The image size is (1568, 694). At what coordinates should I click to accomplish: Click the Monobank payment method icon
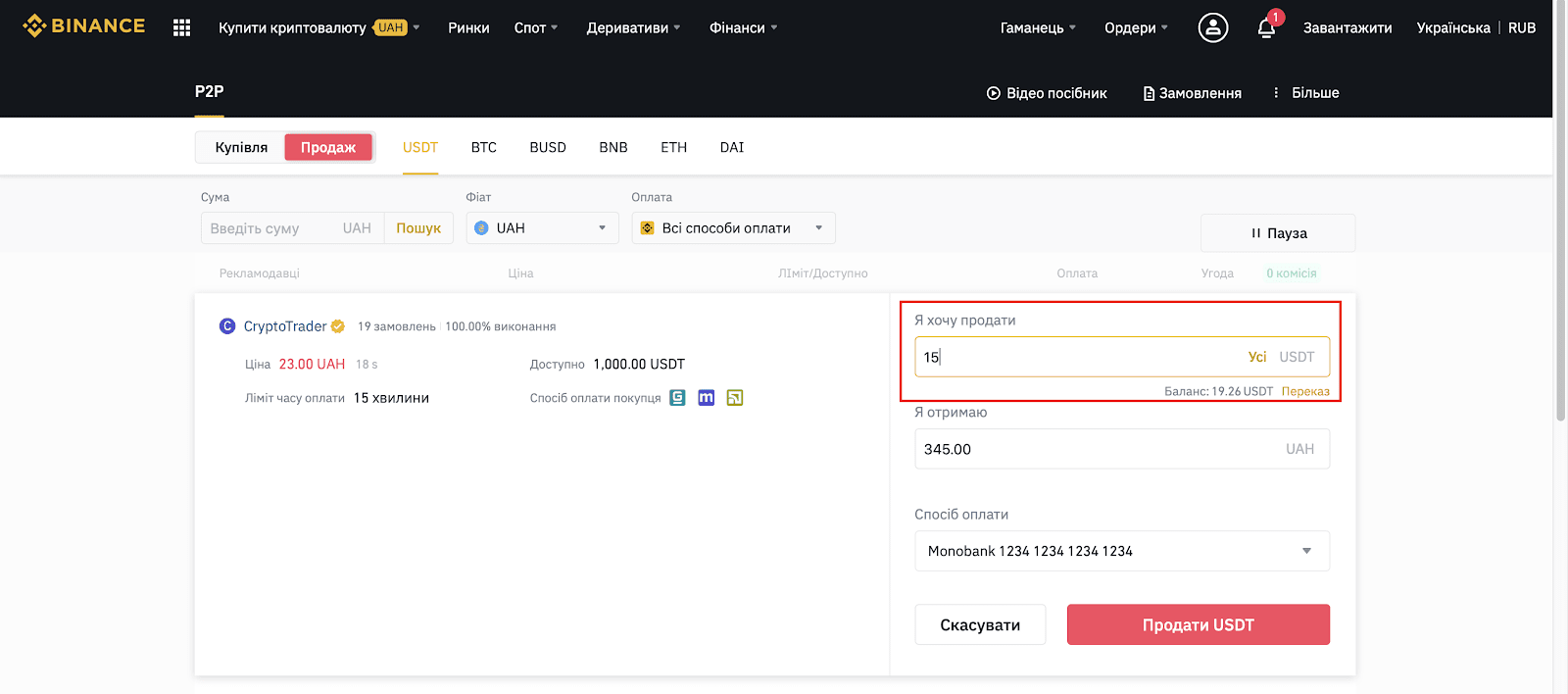pyautogui.click(x=706, y=397)
